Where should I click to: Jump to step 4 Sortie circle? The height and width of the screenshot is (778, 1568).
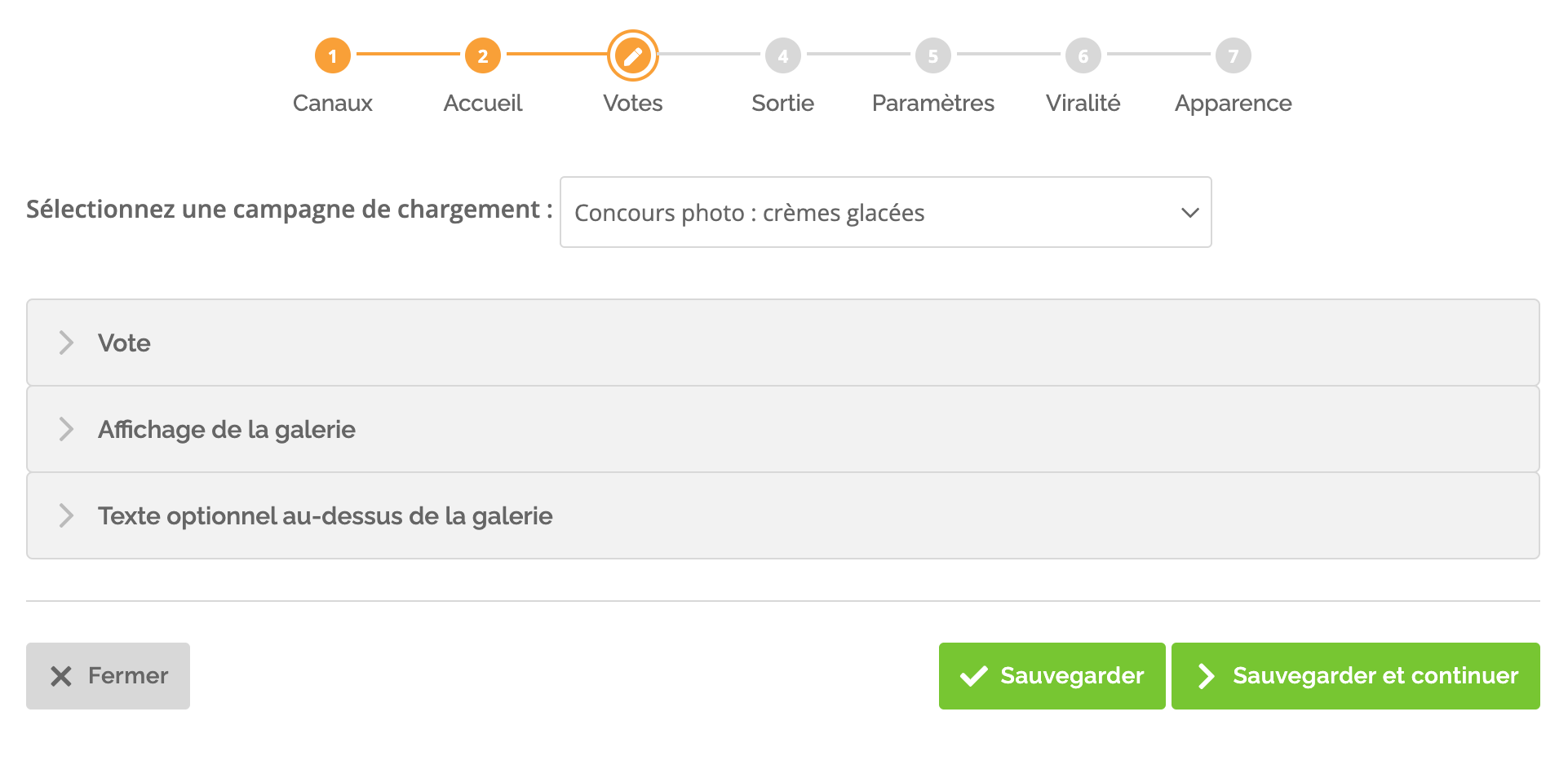click(x=783, y=55)
